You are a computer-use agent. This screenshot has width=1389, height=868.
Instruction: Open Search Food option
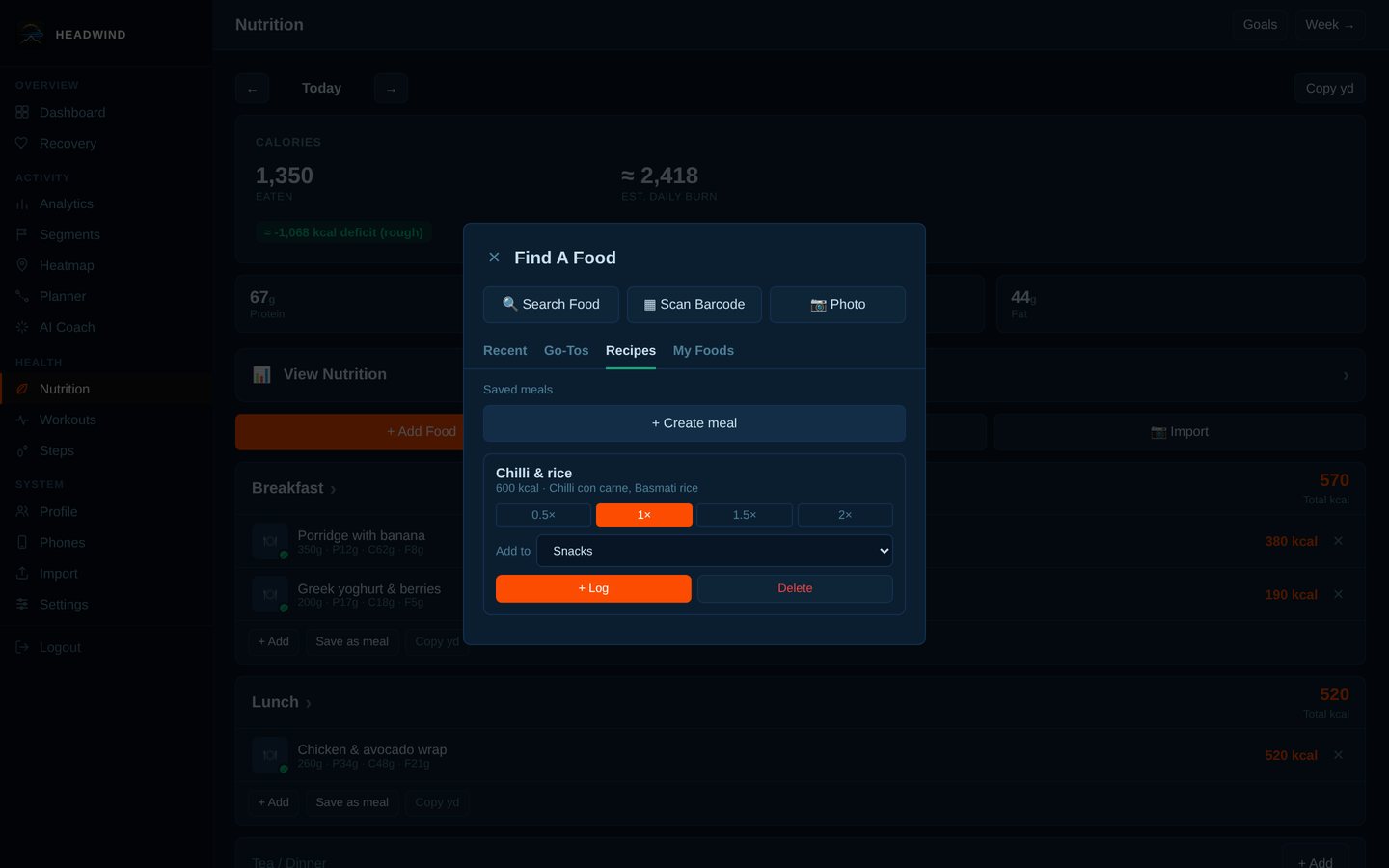[x=551, y=304]
